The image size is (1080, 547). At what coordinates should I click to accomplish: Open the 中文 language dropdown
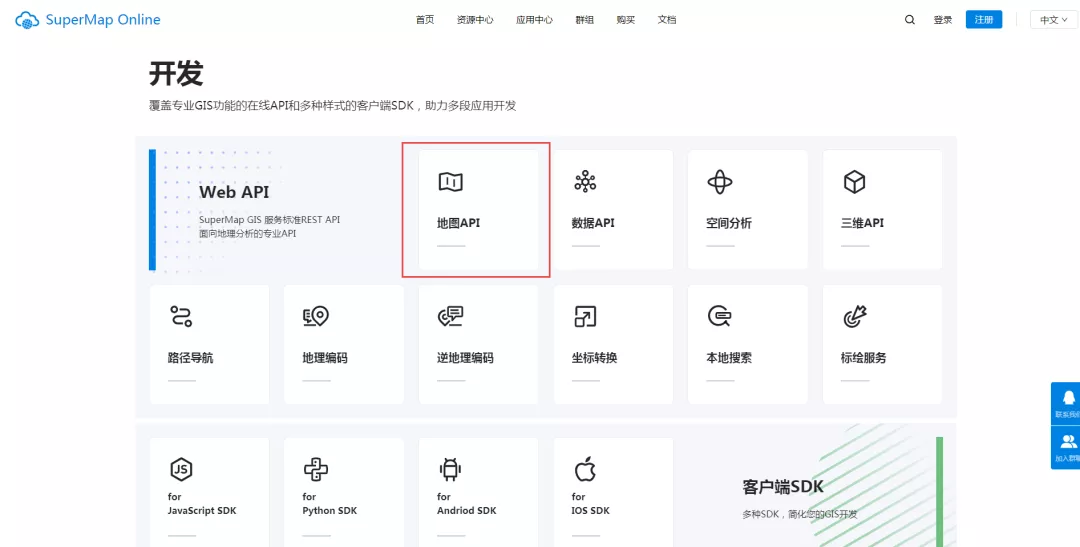pyautogui.click(x=1053, y=20)
